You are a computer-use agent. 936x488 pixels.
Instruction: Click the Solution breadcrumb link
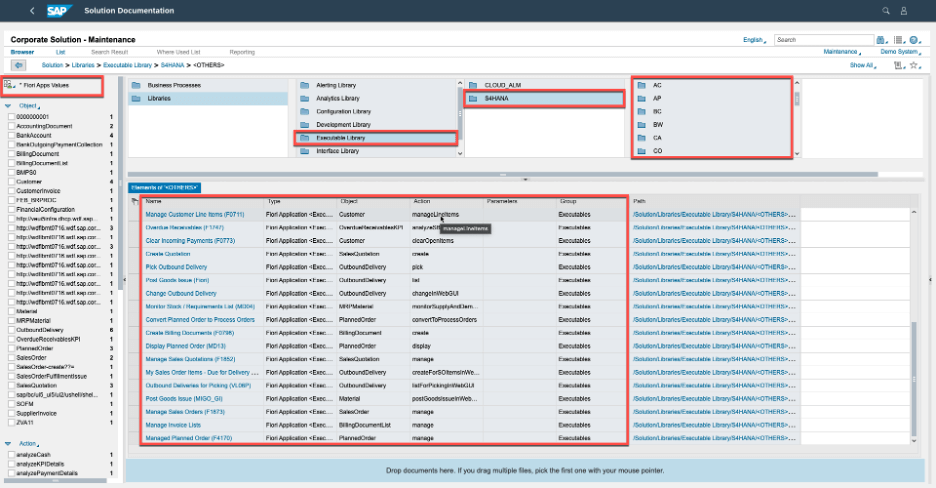coord(52,65)
